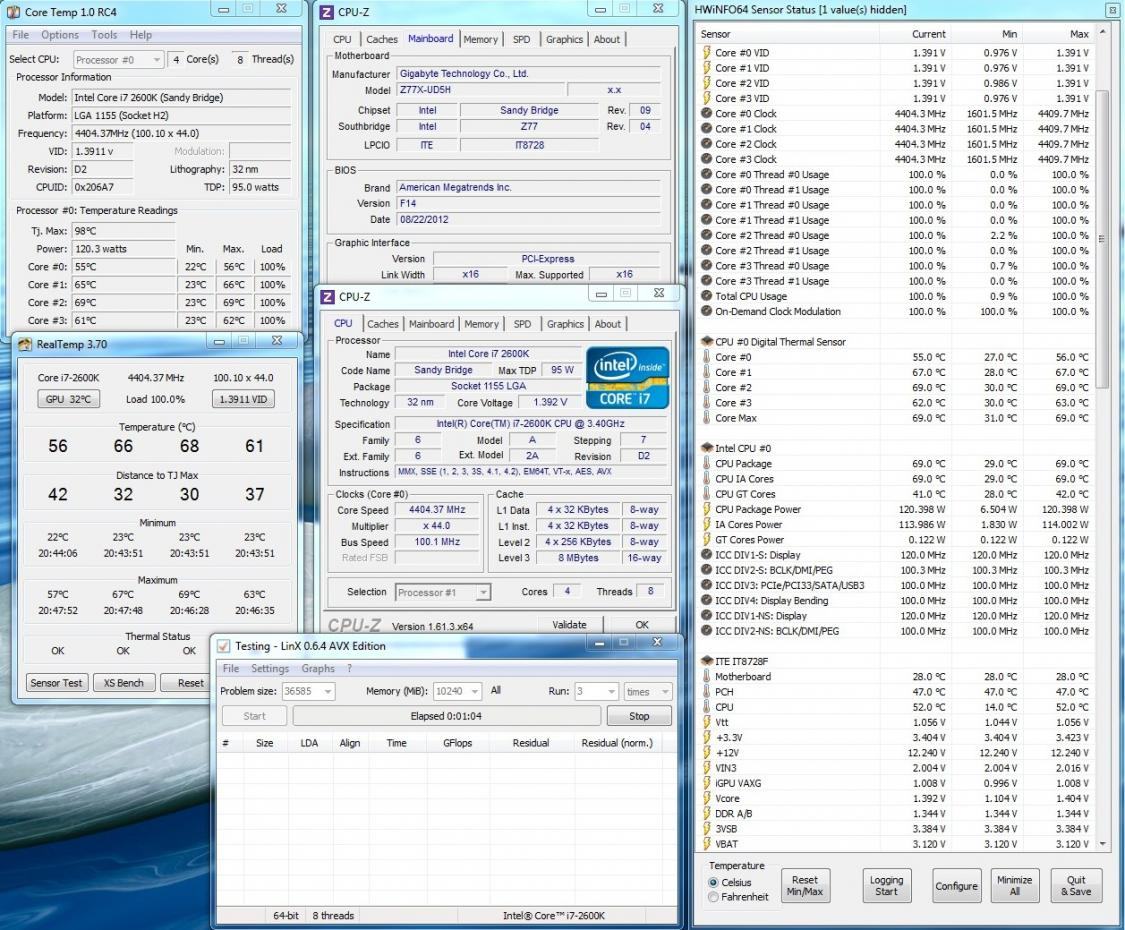Click the HWiNFO scrollbar down arrow

(x=1102, y=844)
